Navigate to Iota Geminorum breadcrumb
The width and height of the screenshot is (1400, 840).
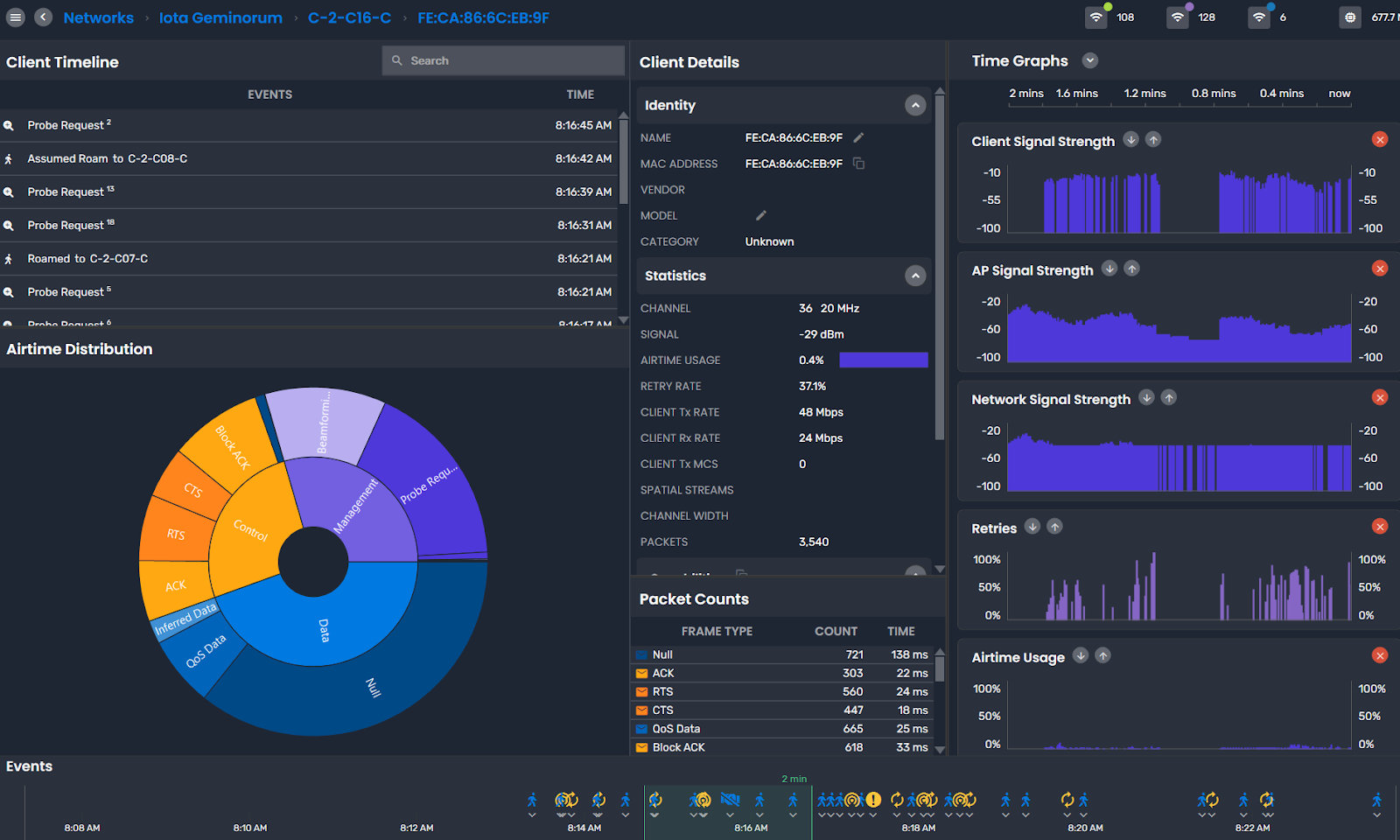click(x=220, y=17)
